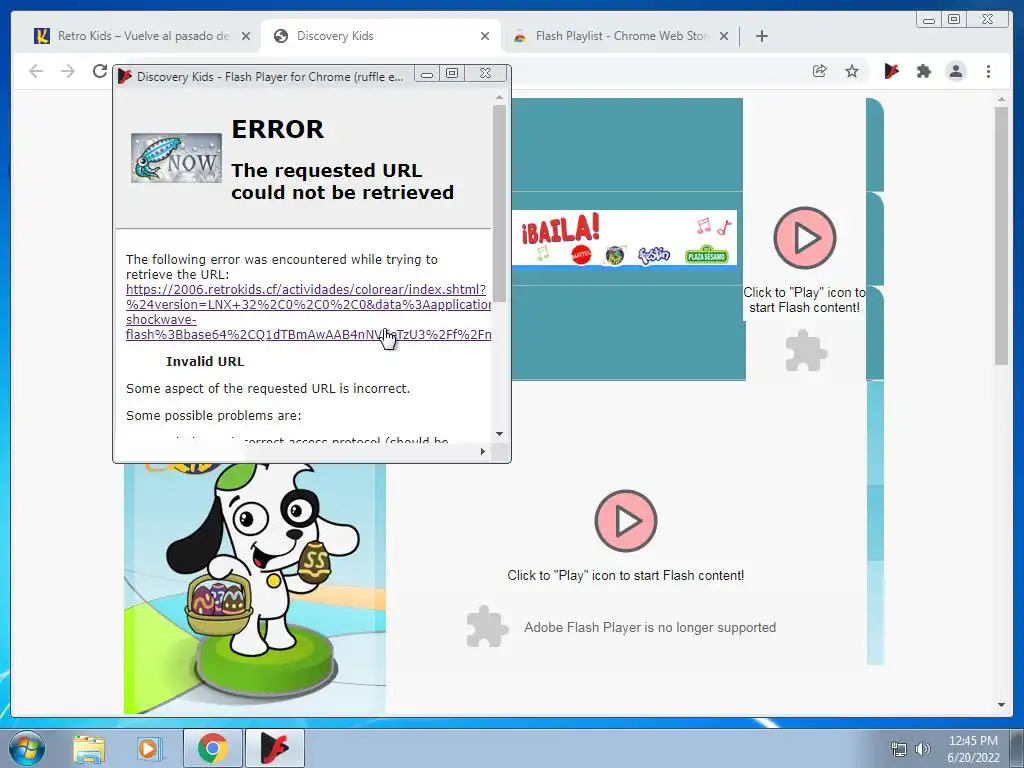
Task: Click the Plaza Sésamo logo in banner
Action: point(707,255)
